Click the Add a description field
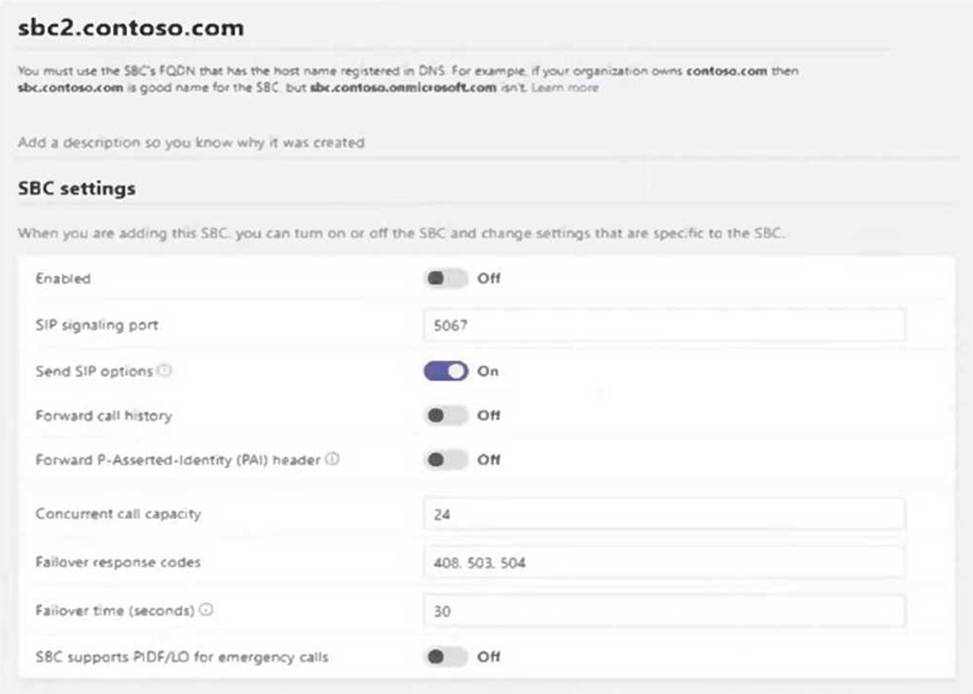The image size is (973, 694). pyautogui.click(x=191, y=143)
